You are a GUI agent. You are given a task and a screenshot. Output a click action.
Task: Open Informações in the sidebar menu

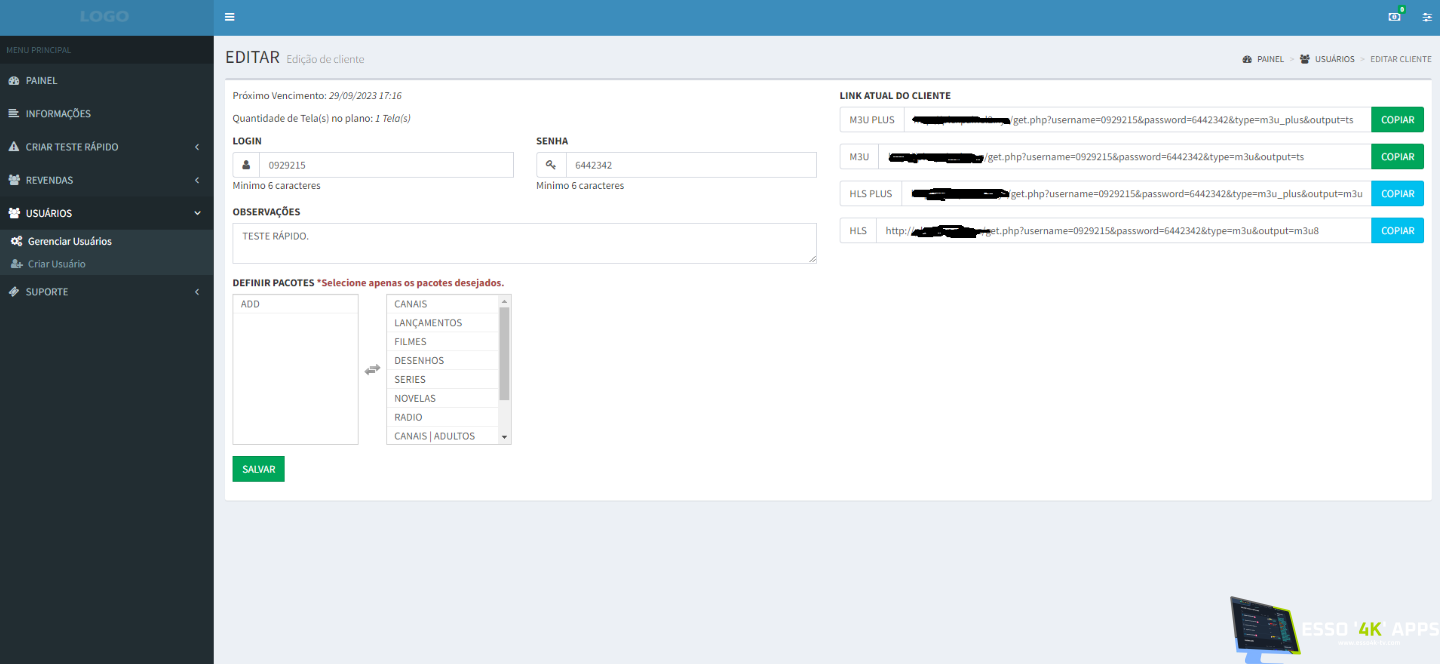pos(58,114)
